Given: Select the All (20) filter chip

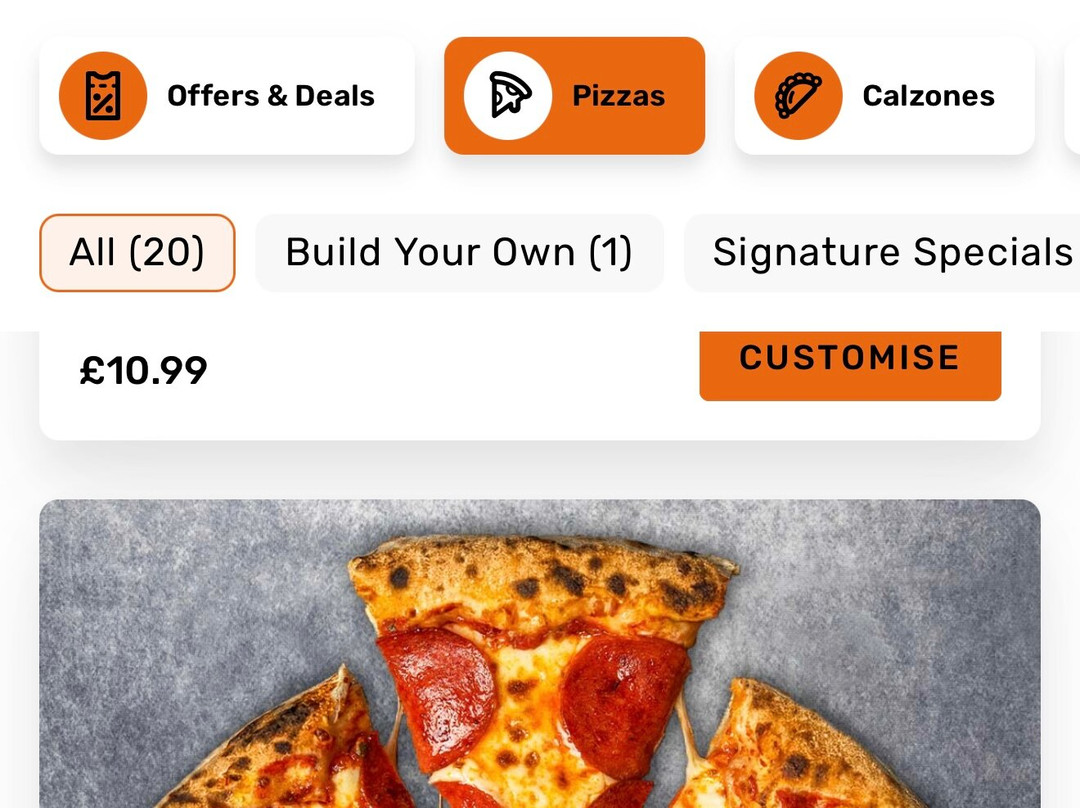Looking at the screenshot, I should point(137,253).
